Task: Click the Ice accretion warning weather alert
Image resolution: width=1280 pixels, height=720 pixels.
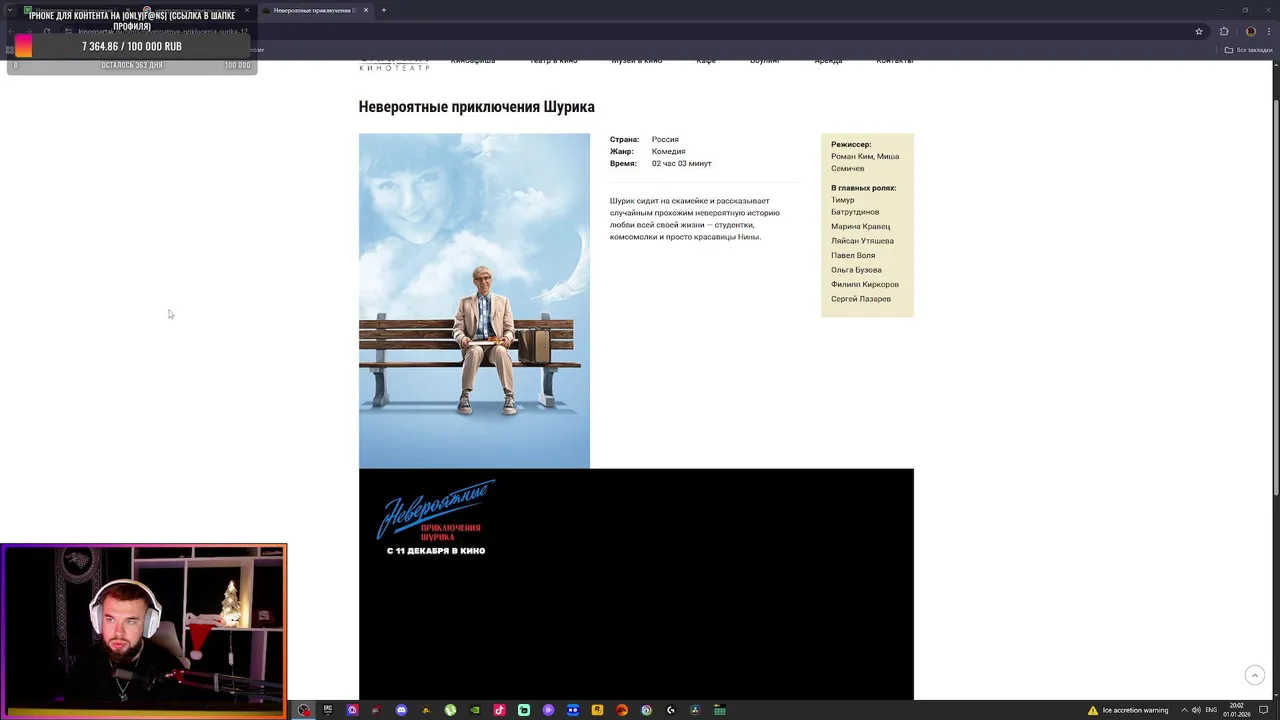Action: [1127, 710]
